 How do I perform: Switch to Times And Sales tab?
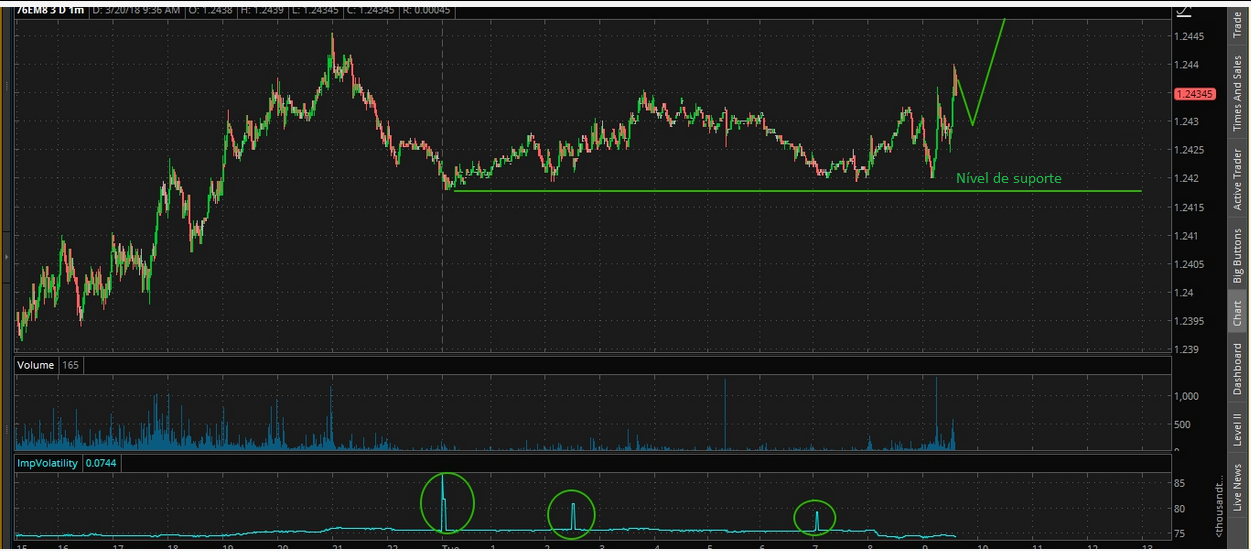tap(1237, 90)
